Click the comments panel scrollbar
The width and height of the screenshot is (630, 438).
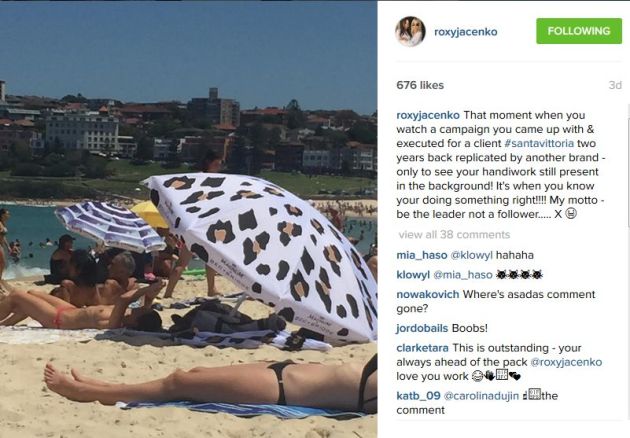pyautogui.click(x=628, y=173)
